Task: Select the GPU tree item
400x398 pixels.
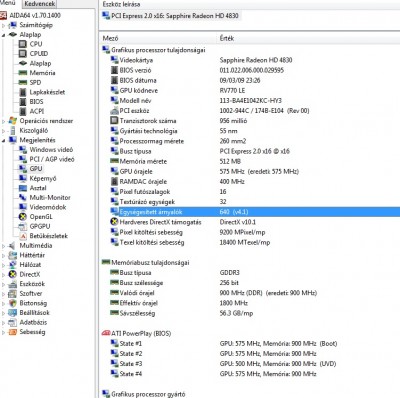Action: (x=36, y=169)
